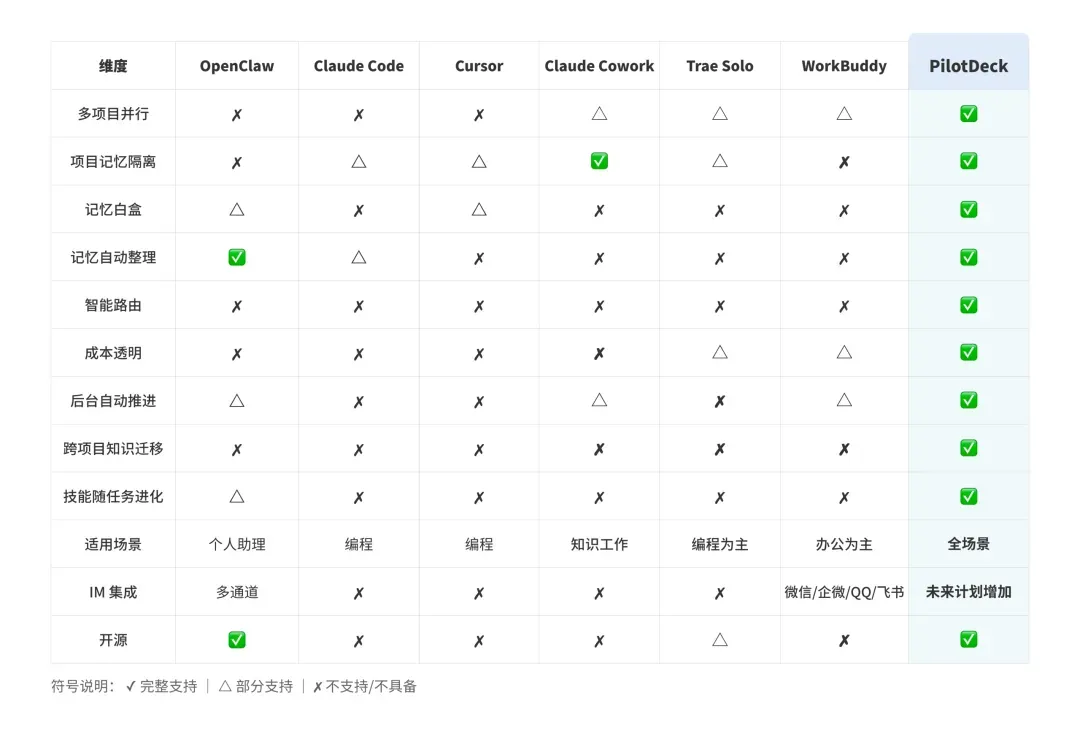Click PilotDeck's green check in 跨项目知识迁移 row
The width and height of the screenshot is (1080, 736).
pos(968,448)
